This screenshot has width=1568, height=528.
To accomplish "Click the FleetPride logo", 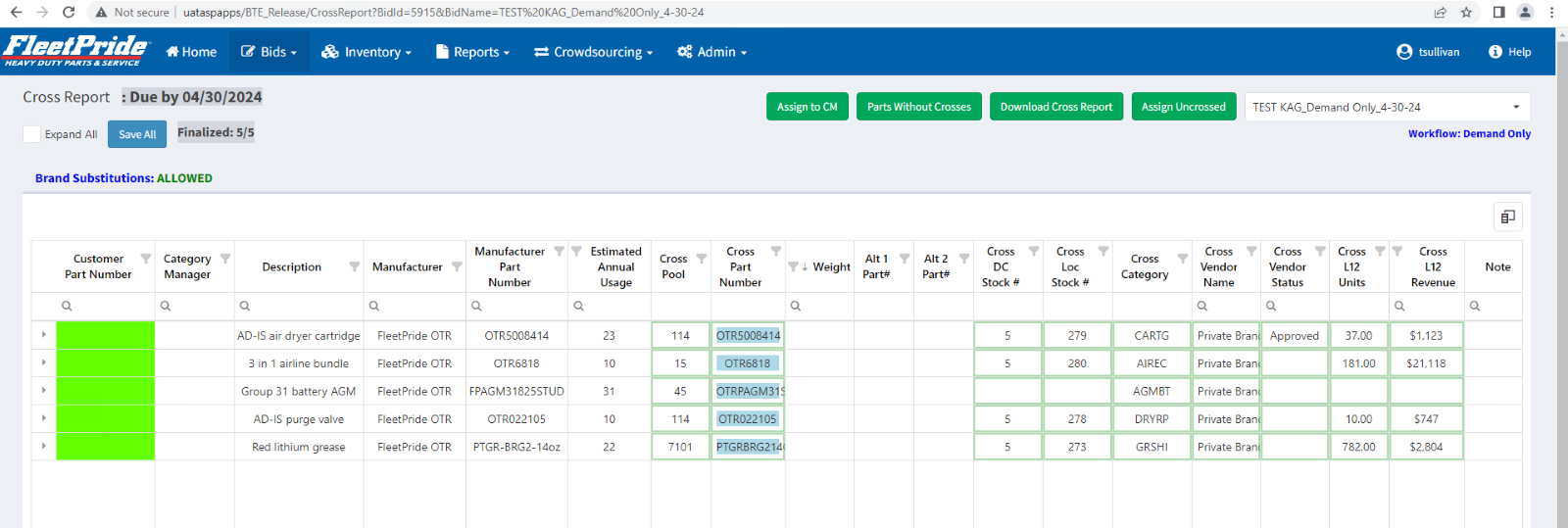I will [75, 50].
